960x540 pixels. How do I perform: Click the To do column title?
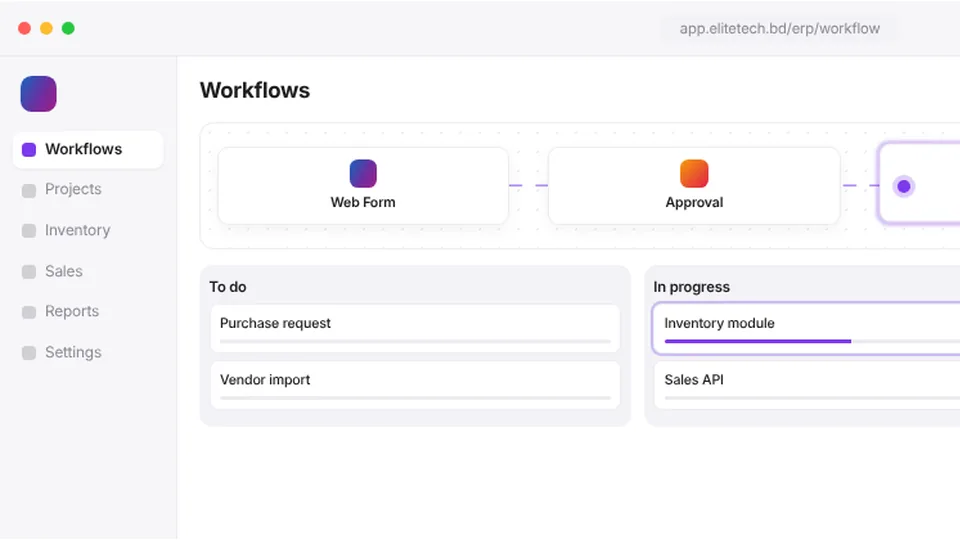[x=228, y=287]
